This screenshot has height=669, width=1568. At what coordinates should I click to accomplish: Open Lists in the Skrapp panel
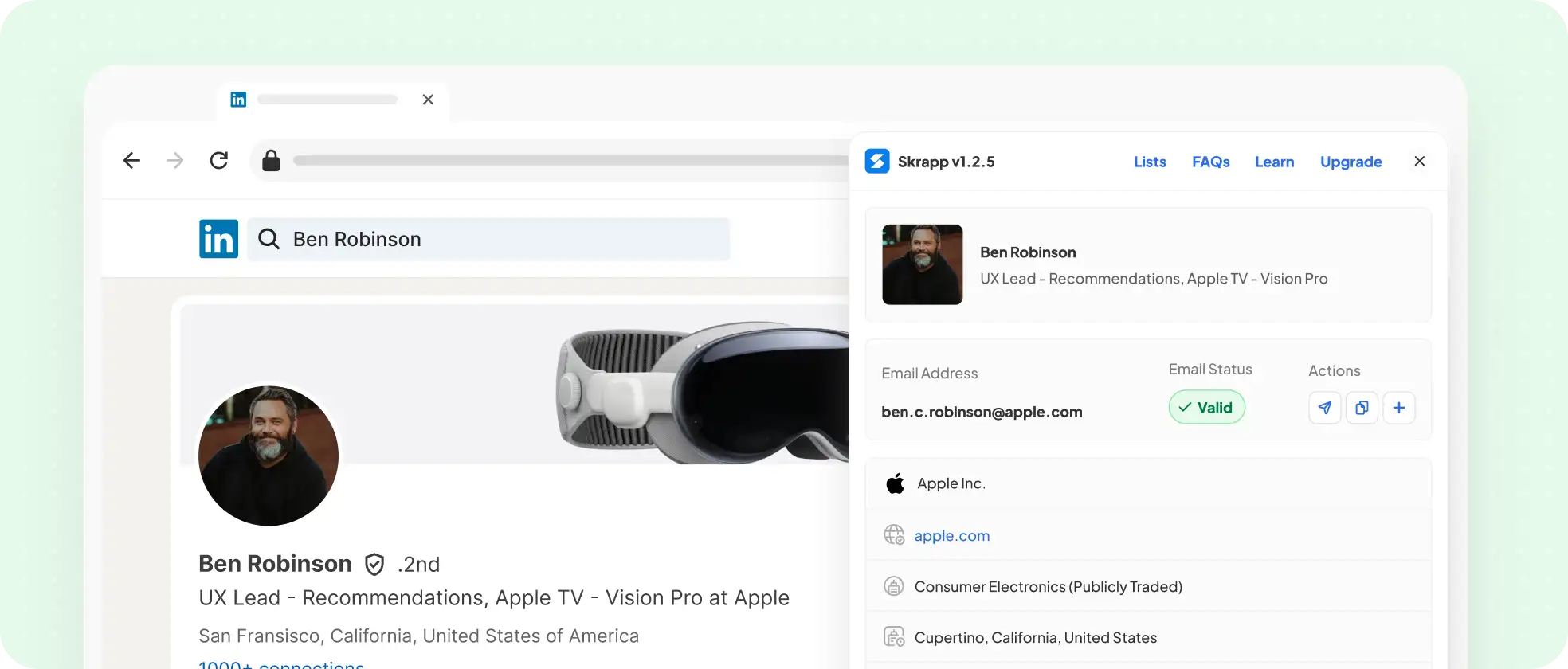[1150, 162]
